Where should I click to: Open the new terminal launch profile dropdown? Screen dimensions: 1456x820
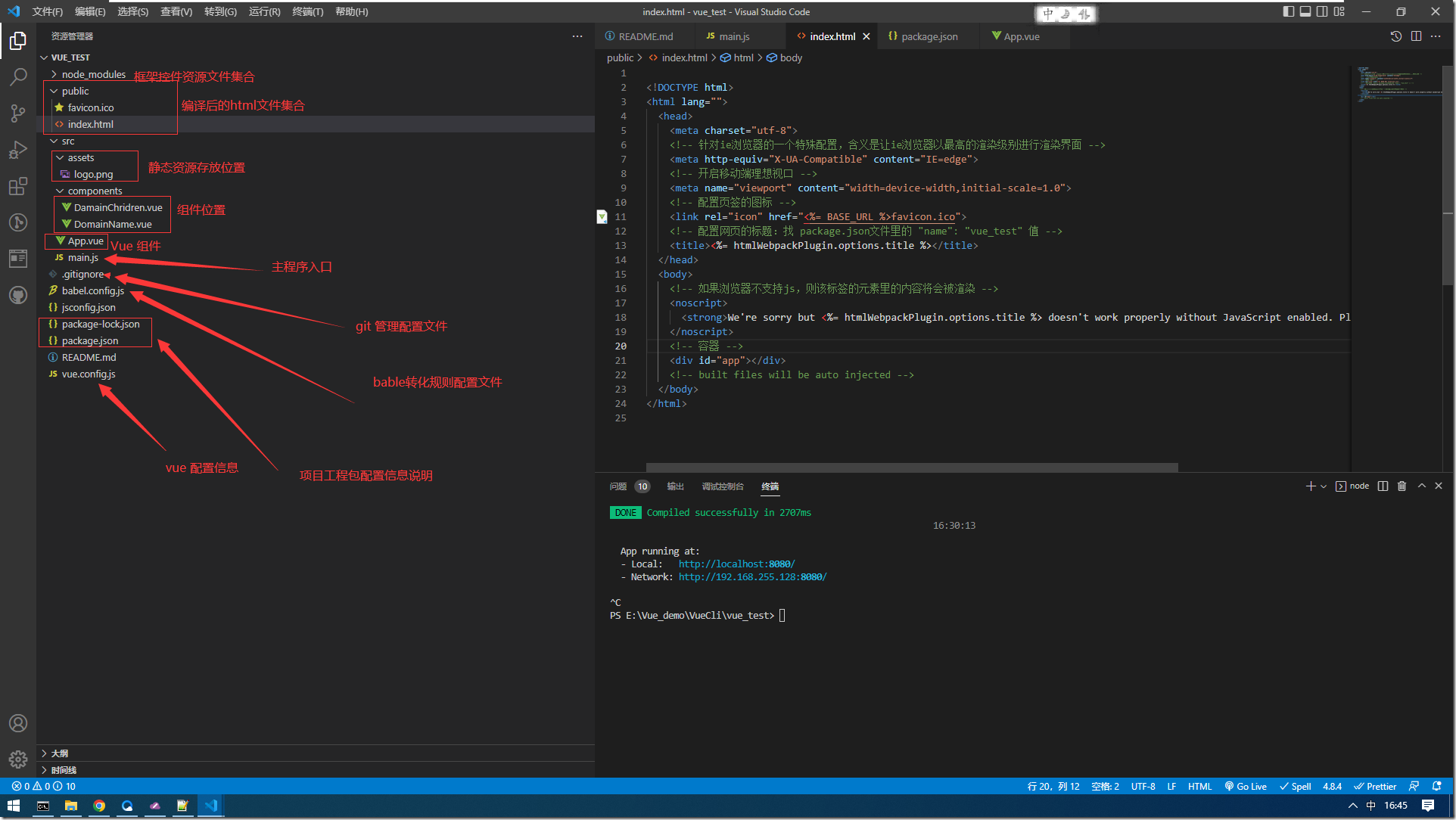(1324, 486)
